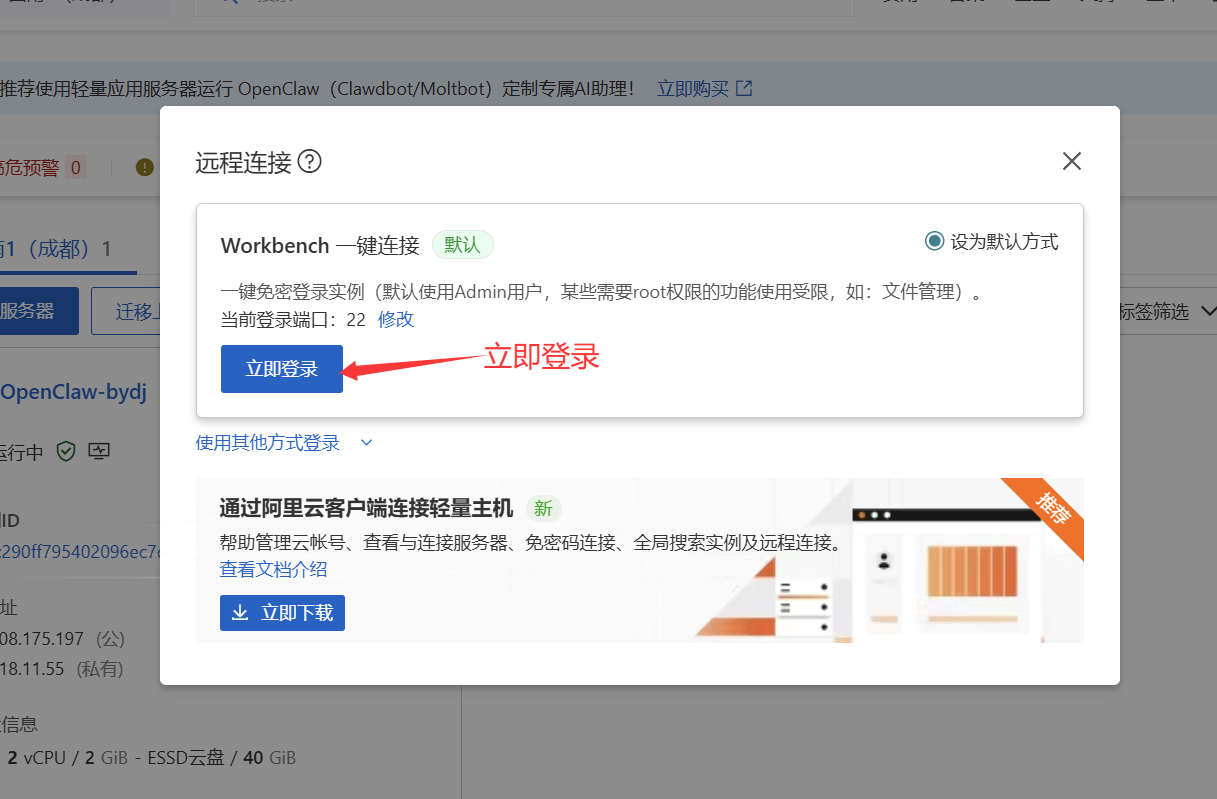Click 修改 to change the login port
Viewport: 1217px width, 799px height.
pos(394,319)
